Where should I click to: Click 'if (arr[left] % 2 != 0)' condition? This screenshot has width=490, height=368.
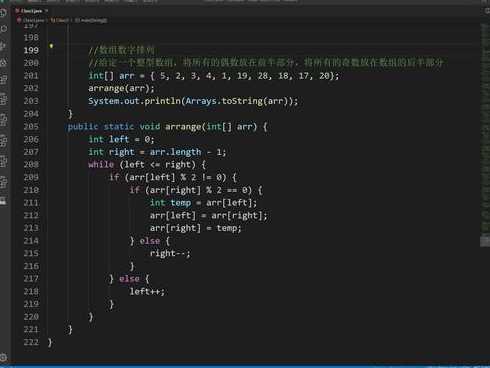(x=173, y=177)
